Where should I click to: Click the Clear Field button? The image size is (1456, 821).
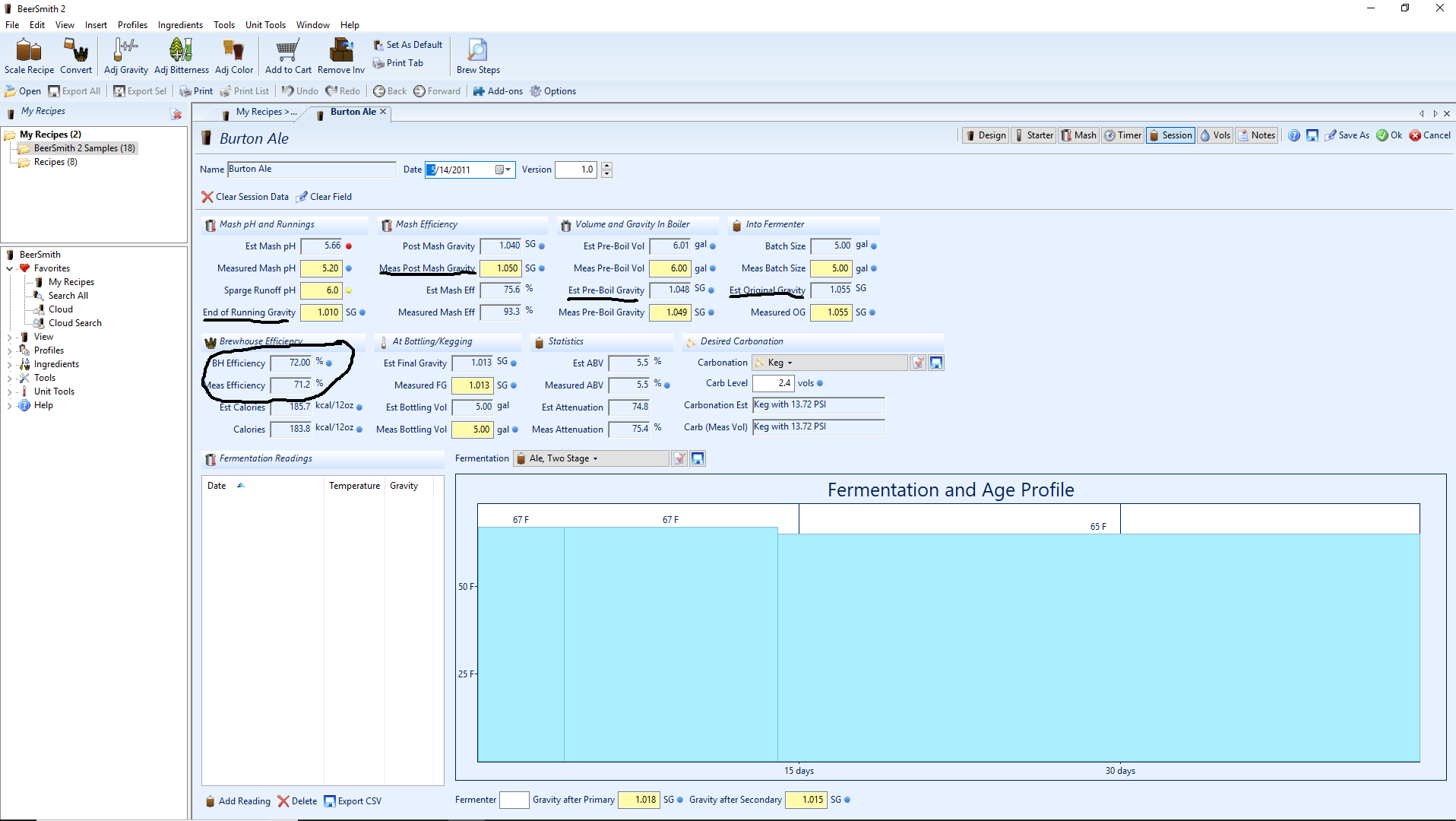click(x=324, y=197)
